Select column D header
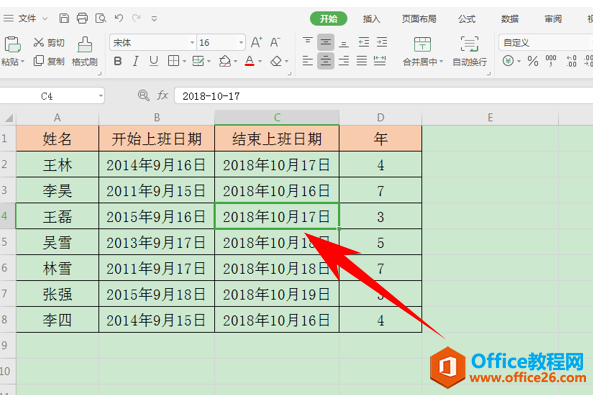Viewport: 593px width, 395px height. coord(380,118)
